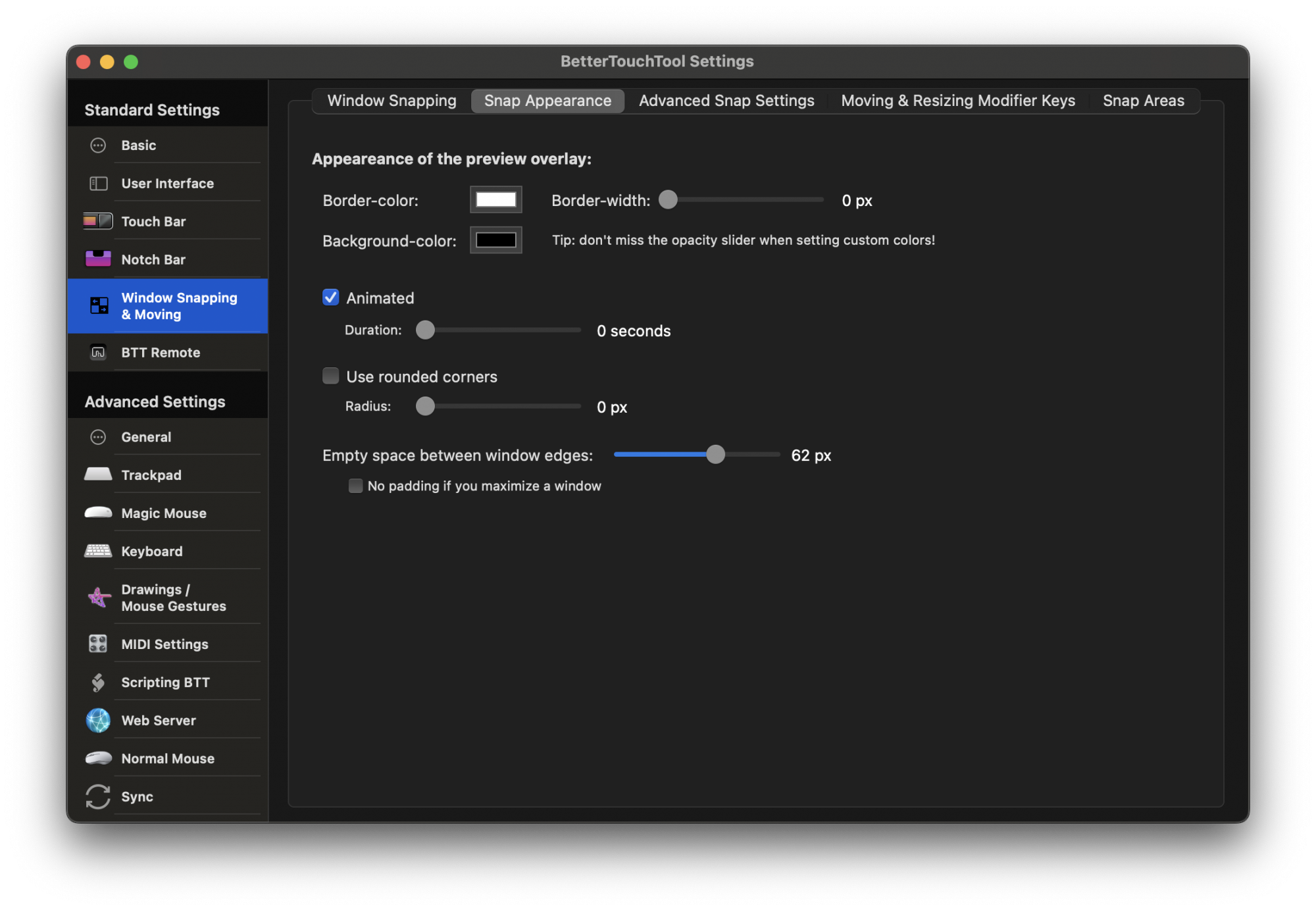1316x911 pixels.
Task: Click the Magic Mouse icon
Action: [x=98, y=513]
